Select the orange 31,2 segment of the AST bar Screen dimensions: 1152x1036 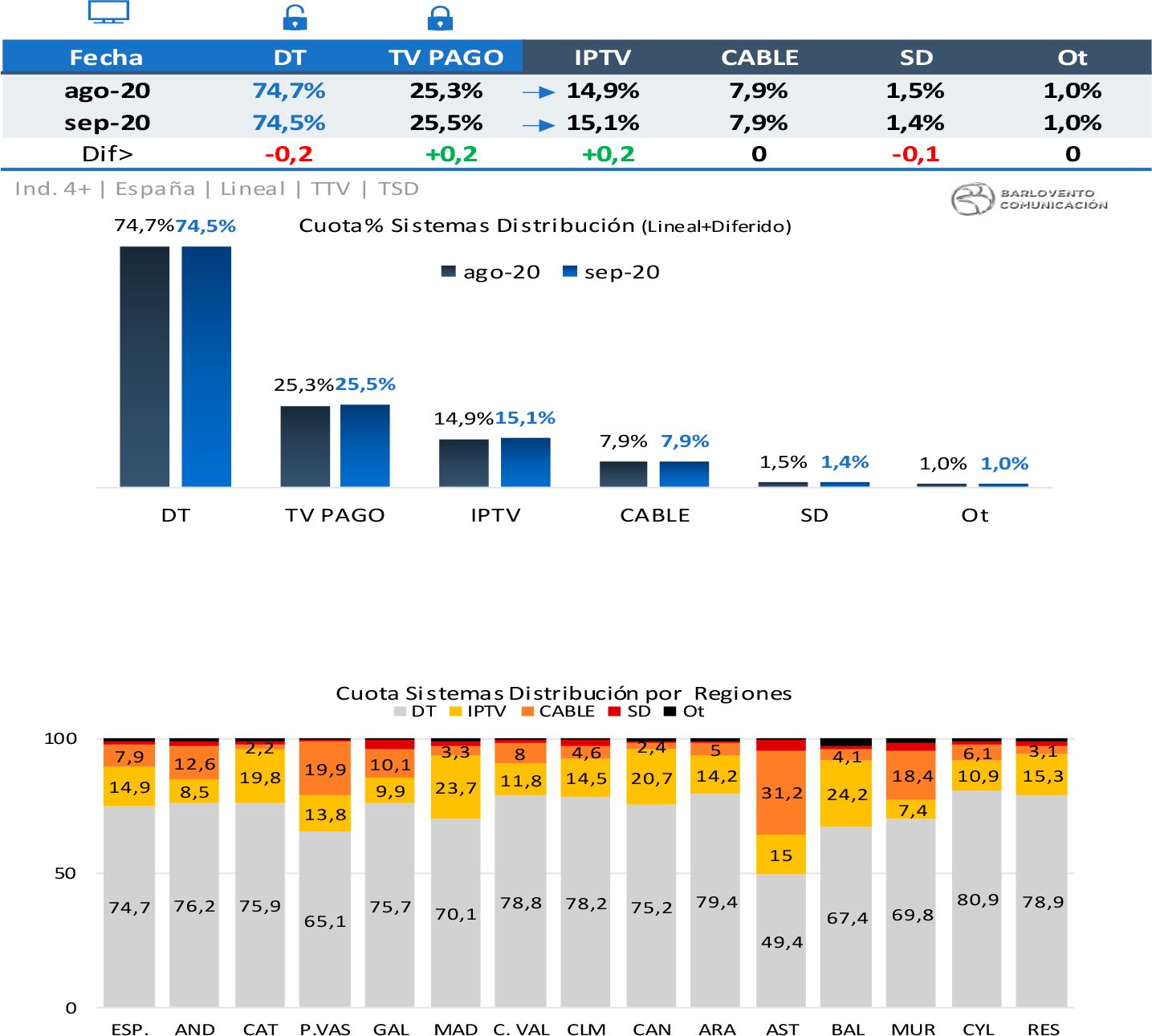point(781,793)
